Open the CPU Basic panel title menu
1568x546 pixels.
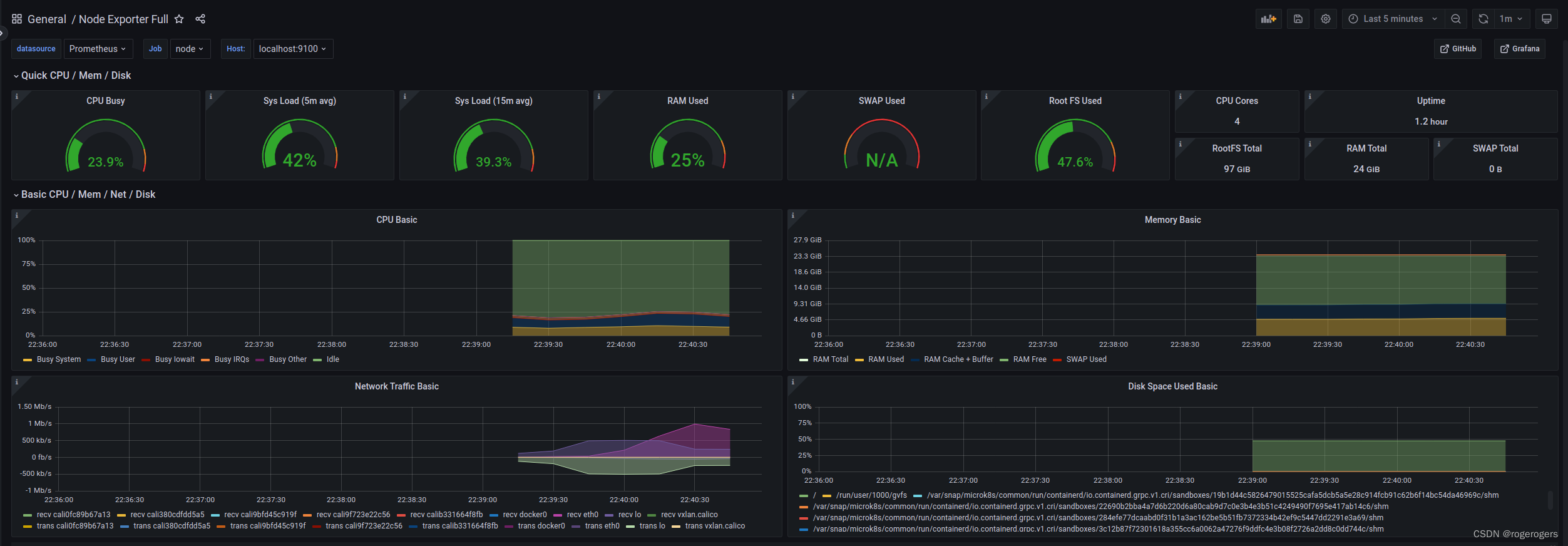click(397, 220)
